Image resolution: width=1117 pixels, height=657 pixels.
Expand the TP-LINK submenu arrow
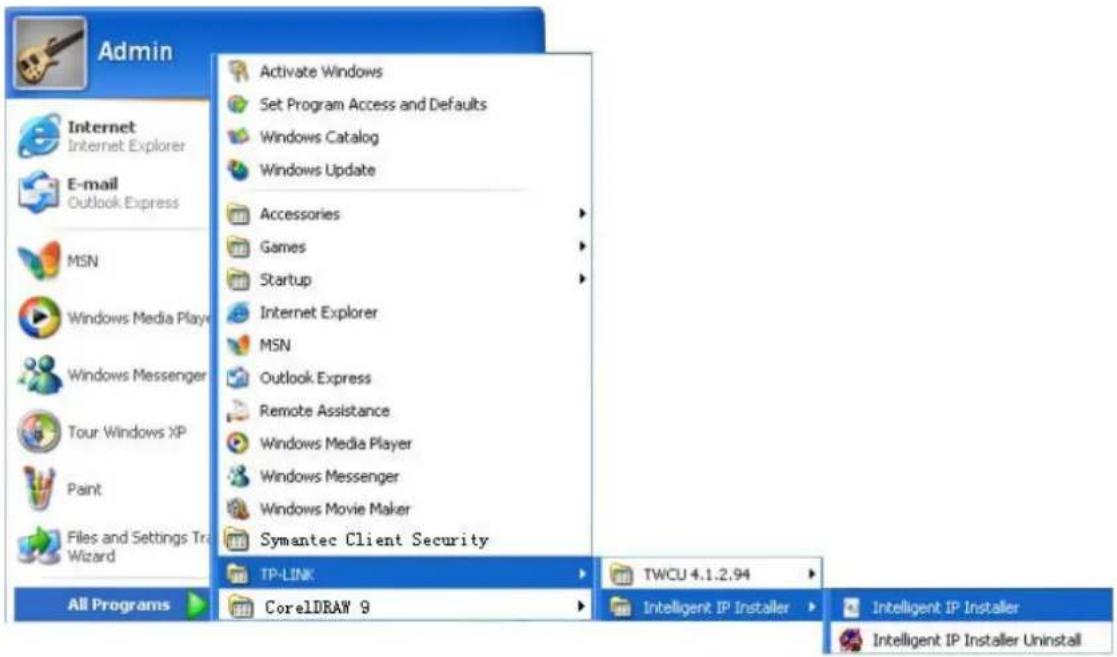582,574
